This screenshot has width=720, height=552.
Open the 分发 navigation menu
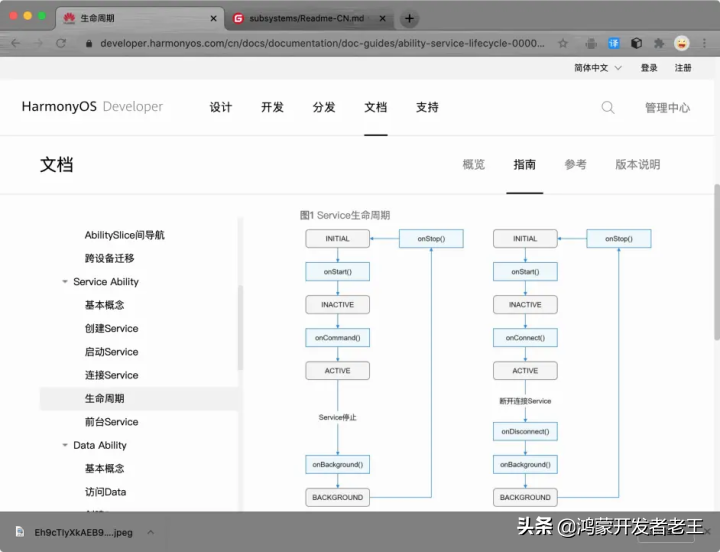click(x=324, y=107)
